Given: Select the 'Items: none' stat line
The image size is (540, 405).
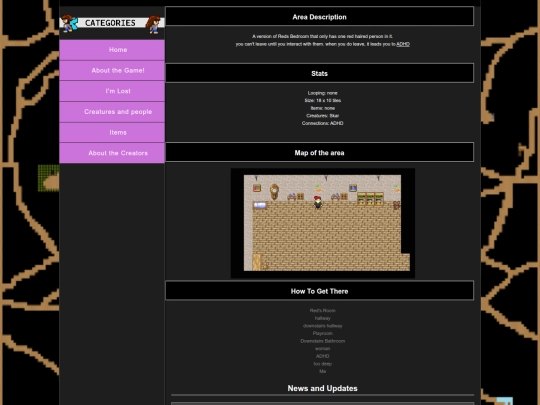Looking at the screenshot, I should click(323, 108).
